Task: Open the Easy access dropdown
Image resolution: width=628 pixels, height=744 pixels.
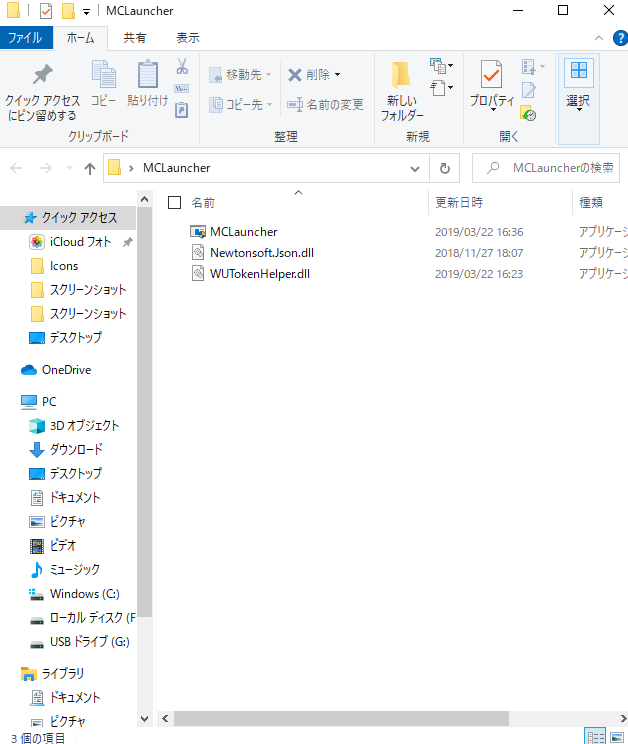Action: point(442,88)
